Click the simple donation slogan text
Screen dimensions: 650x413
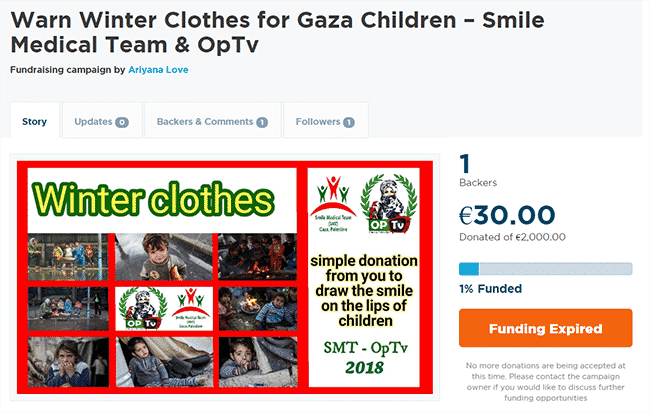pos(364,290)
